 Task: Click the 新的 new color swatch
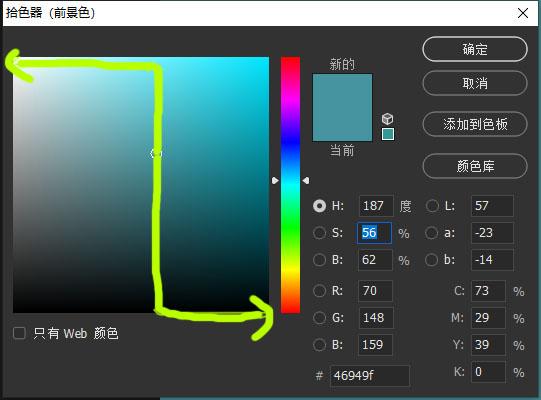[342, 90]
